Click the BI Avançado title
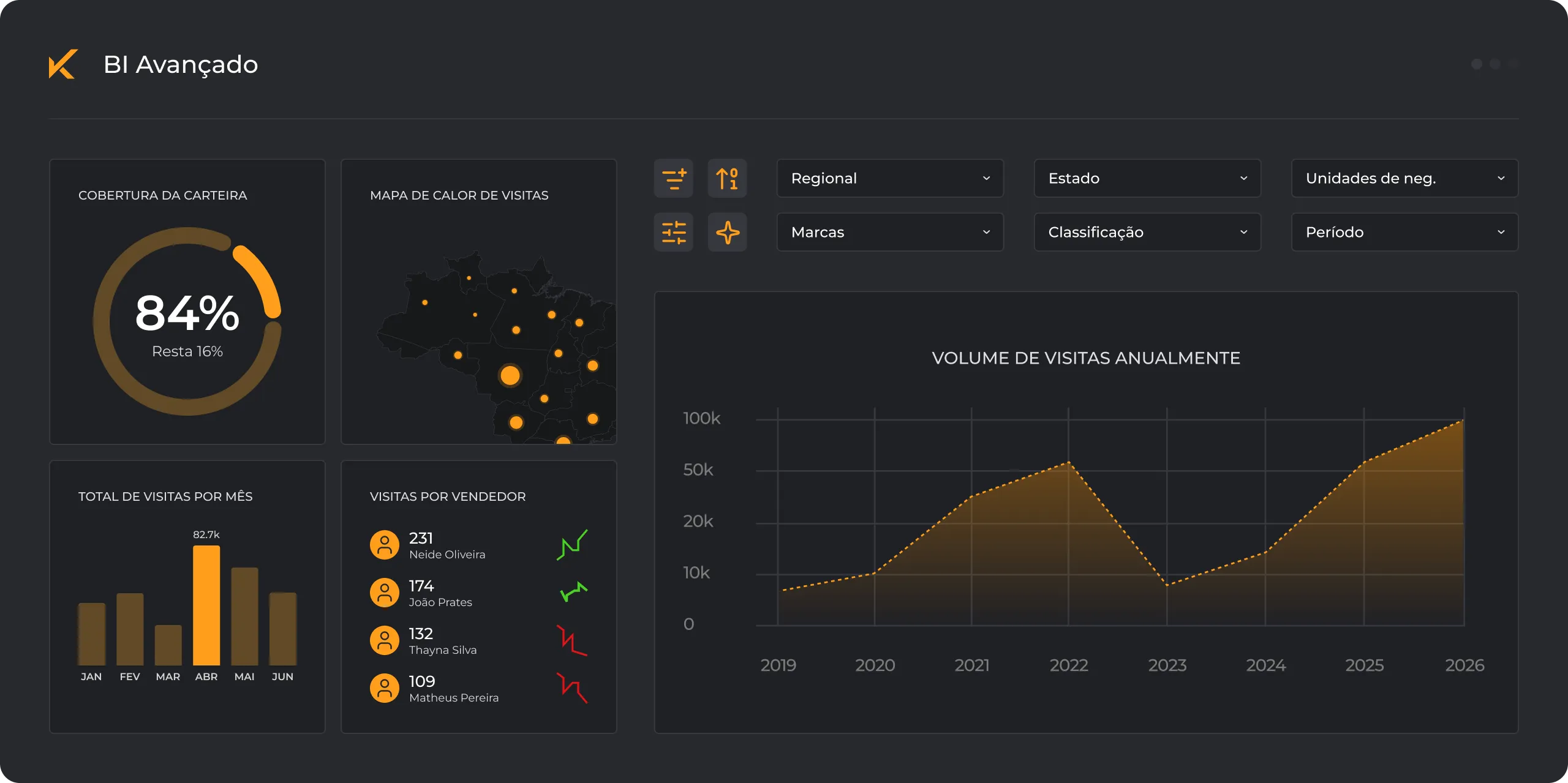 pos(181,64)
